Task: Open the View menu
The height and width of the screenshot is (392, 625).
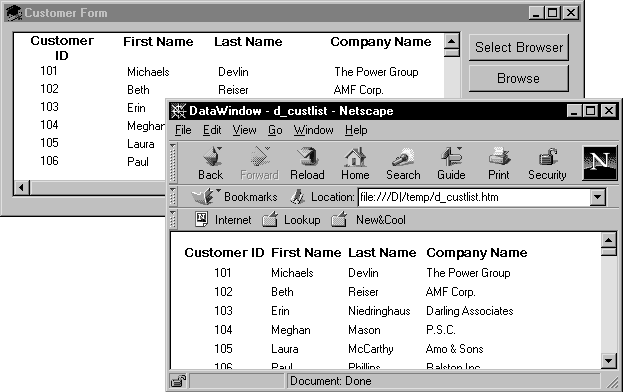Action: (x=244, y=130)
